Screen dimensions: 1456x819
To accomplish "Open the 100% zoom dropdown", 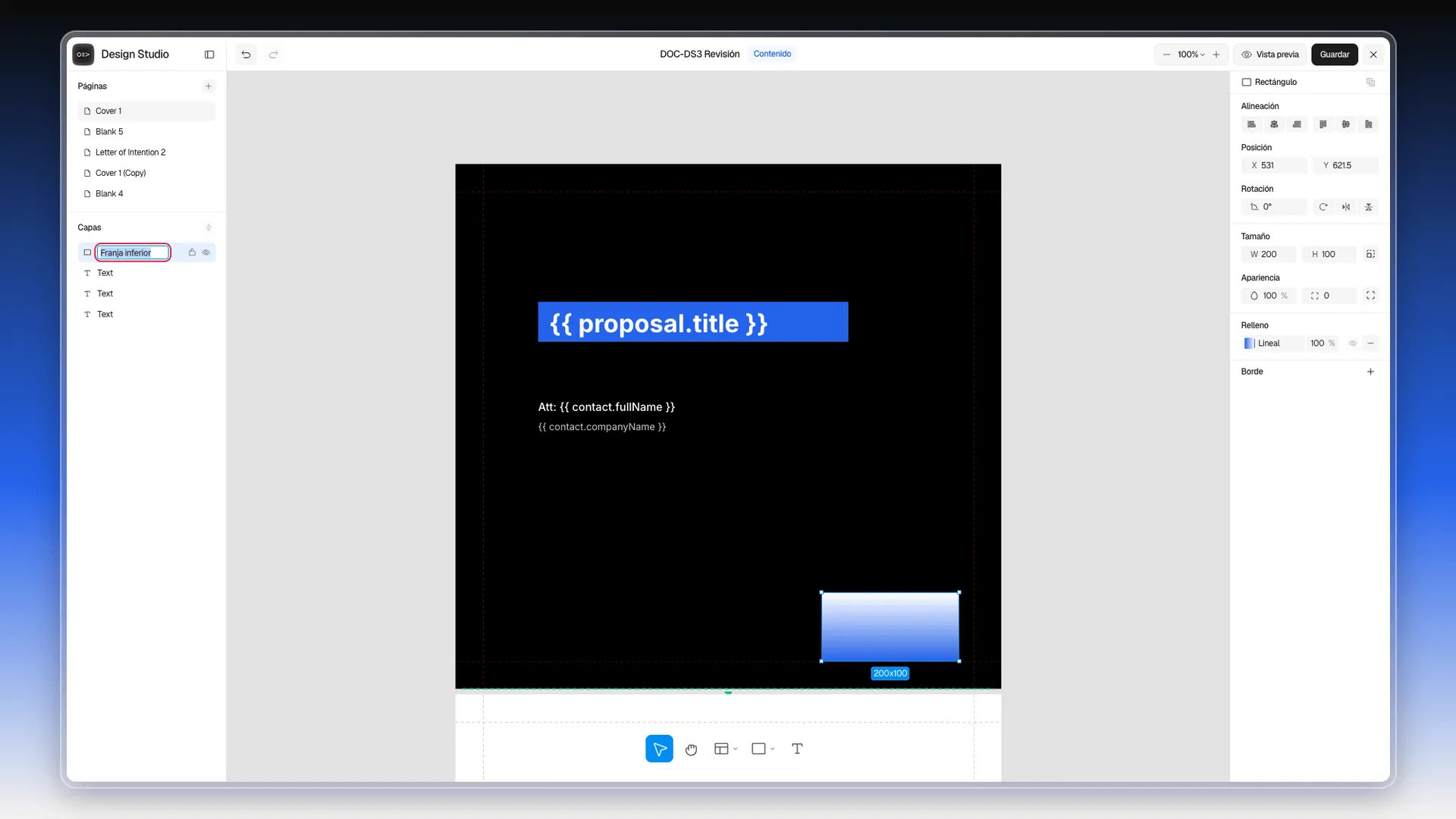I will click(1191, 55).
